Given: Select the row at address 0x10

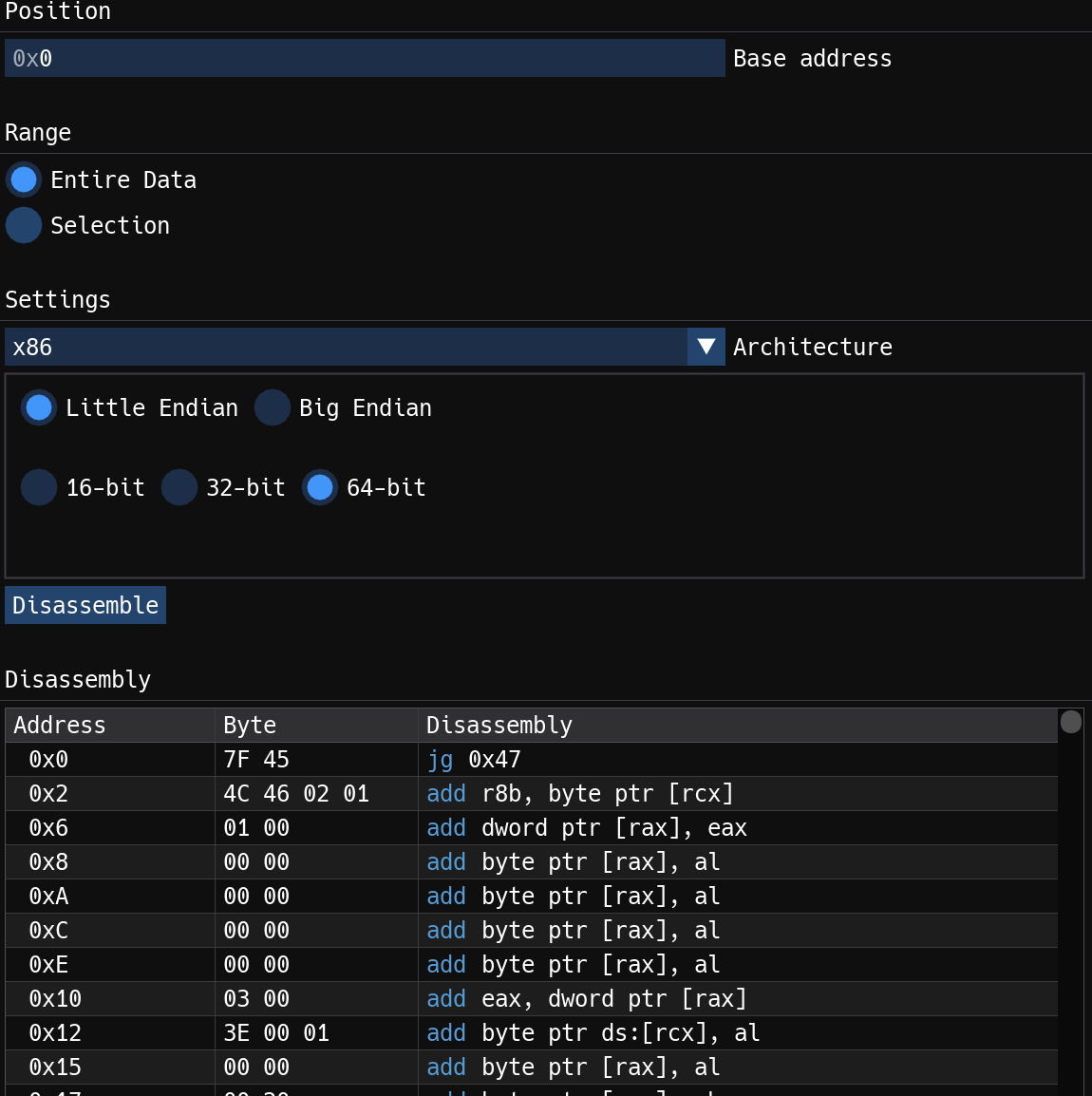Looking at the screenshot, I should 531,999.
